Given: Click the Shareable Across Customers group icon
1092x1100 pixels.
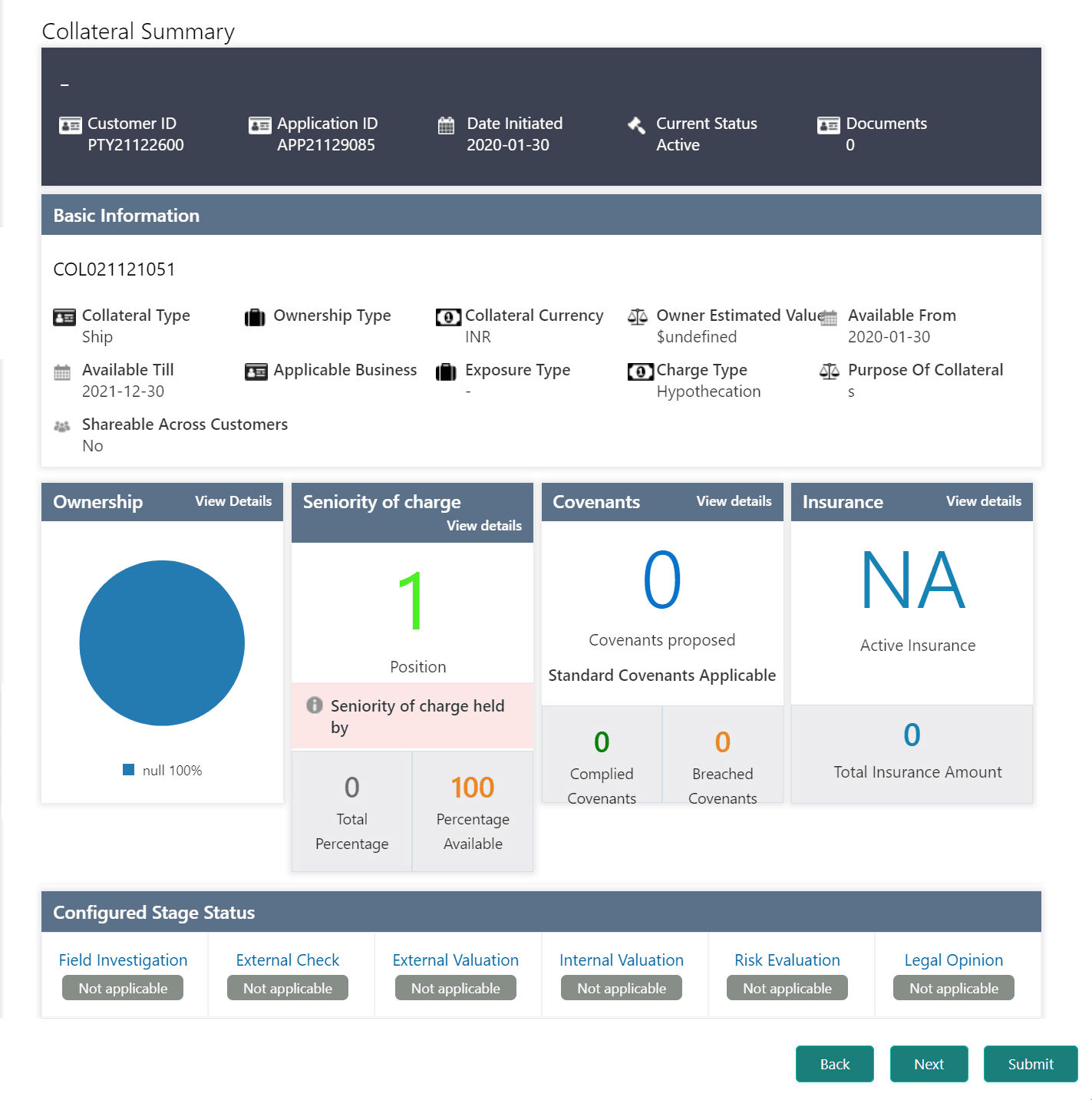Looking at the screenshot, I should pyautogui.click(x=64, y=426).
